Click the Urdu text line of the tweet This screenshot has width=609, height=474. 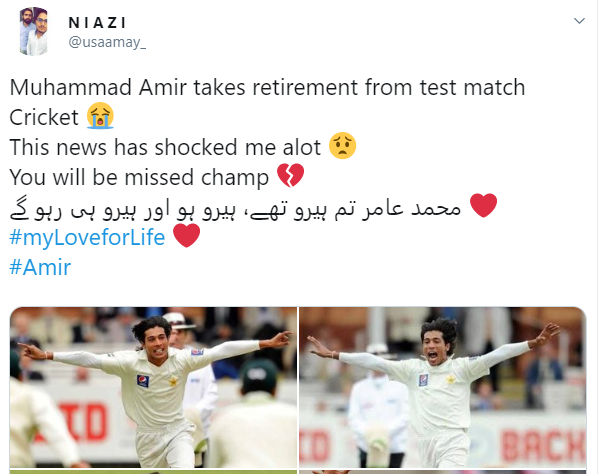(x=235, y=208)
